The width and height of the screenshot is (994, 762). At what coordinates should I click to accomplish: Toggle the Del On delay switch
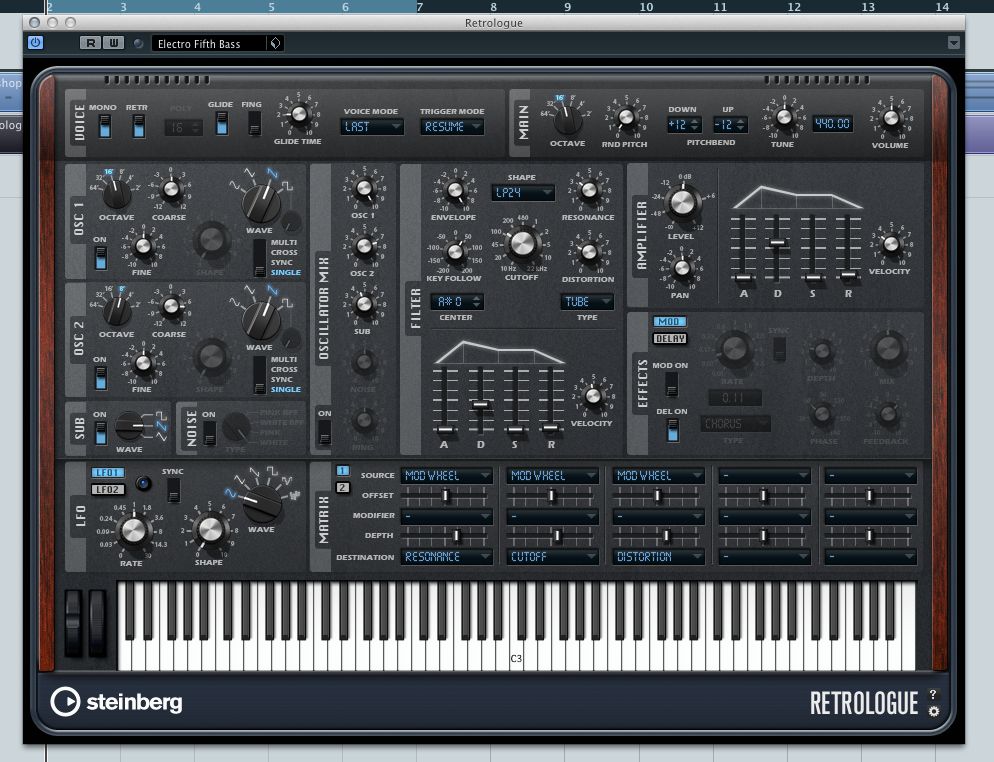click(x=672, y=430)
